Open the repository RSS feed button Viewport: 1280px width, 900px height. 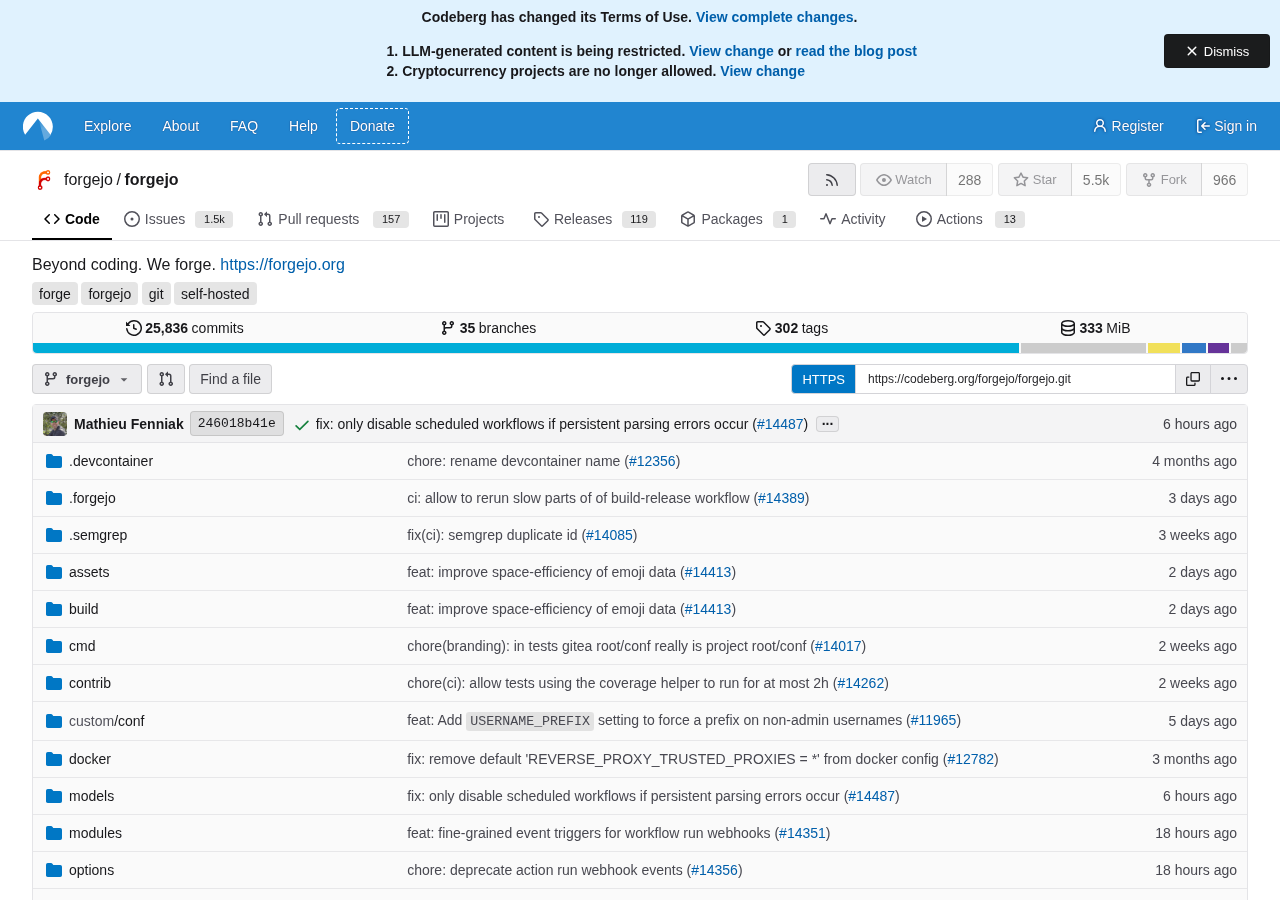pyautogui.click(x=832, y=180)
